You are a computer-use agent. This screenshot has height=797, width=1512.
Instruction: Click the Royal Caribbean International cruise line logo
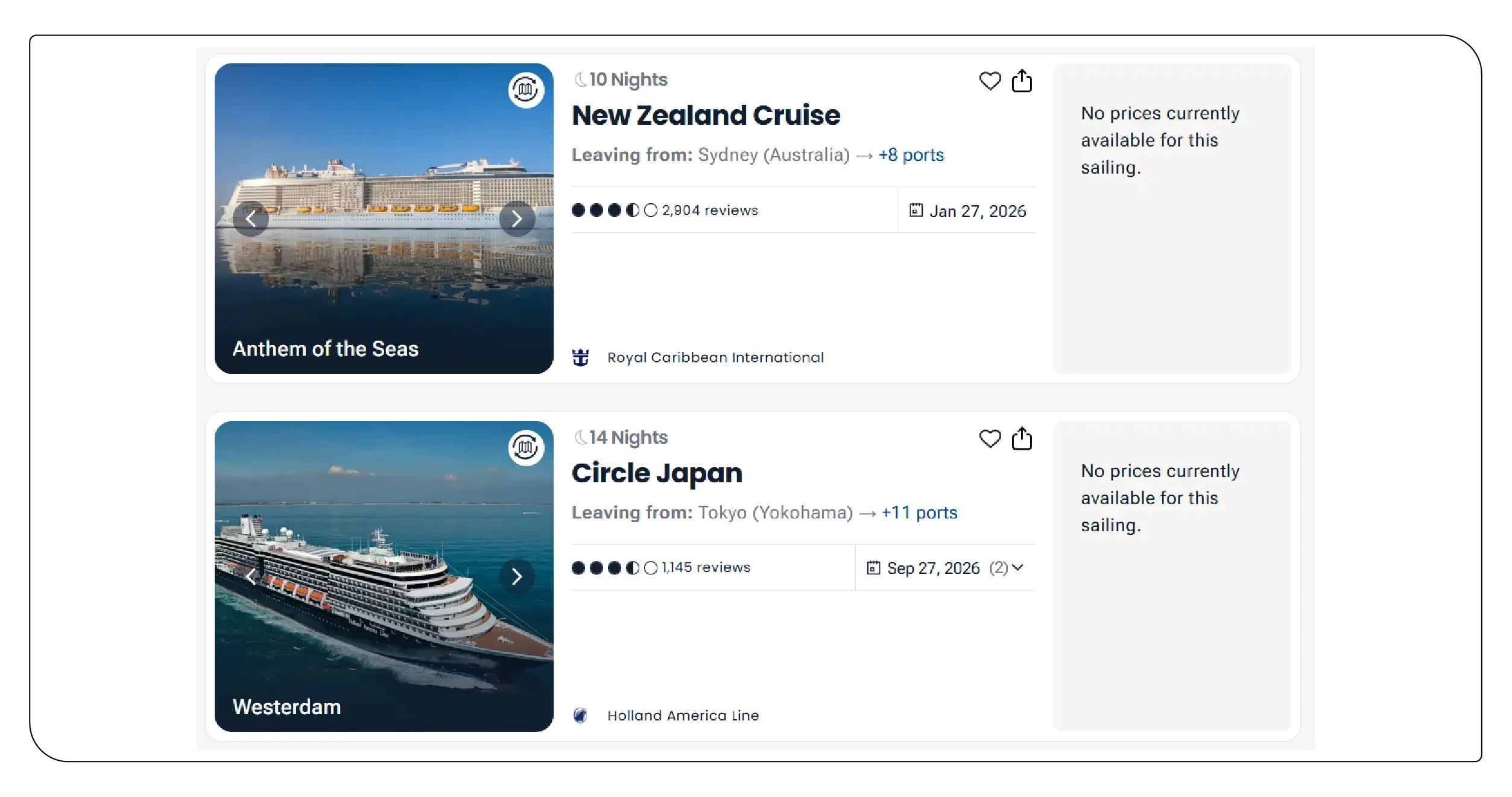pyautogui.click(x=580, y=358)
